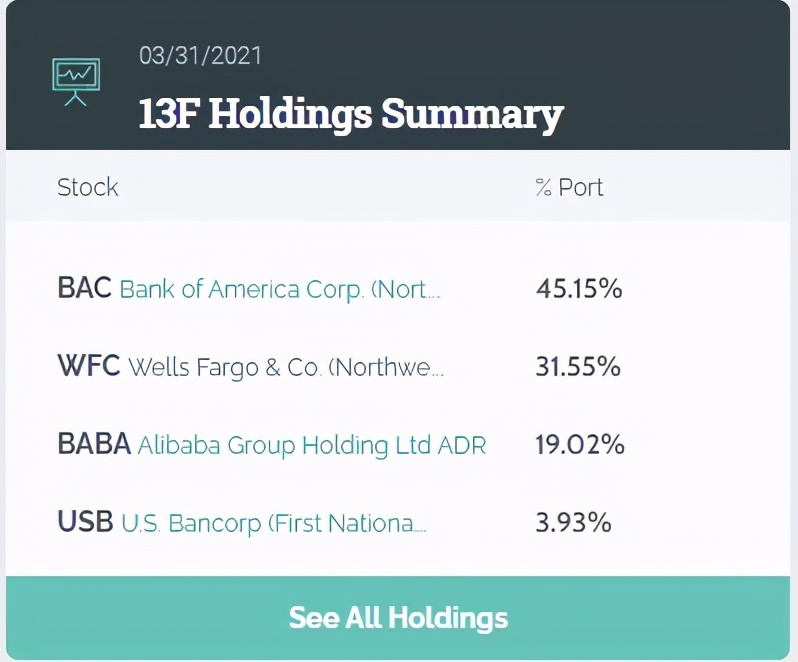
Task: Click the 31.55% portfolio value
Action: click(578, 366)
